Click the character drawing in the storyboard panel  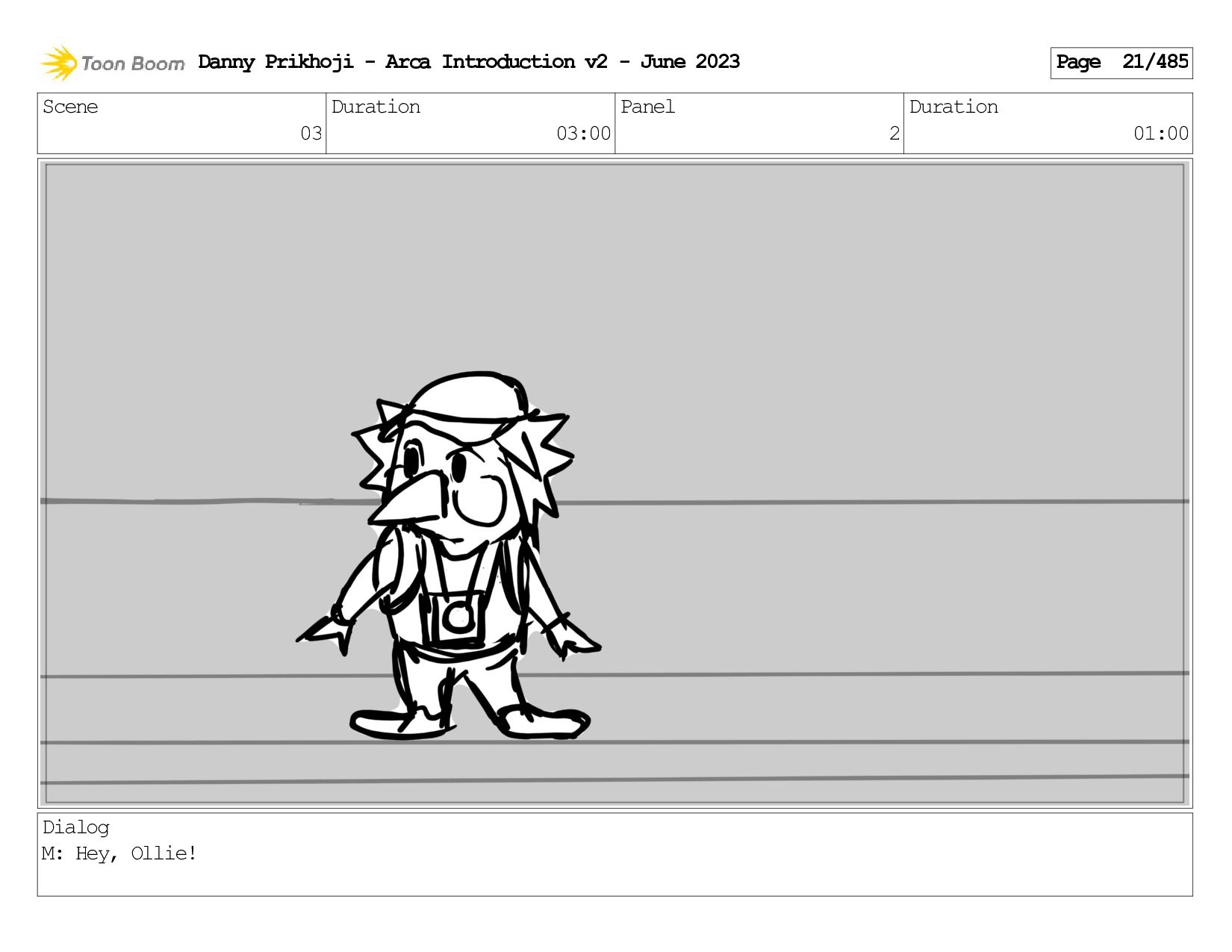pyautogui.click(x=448, y=556)
